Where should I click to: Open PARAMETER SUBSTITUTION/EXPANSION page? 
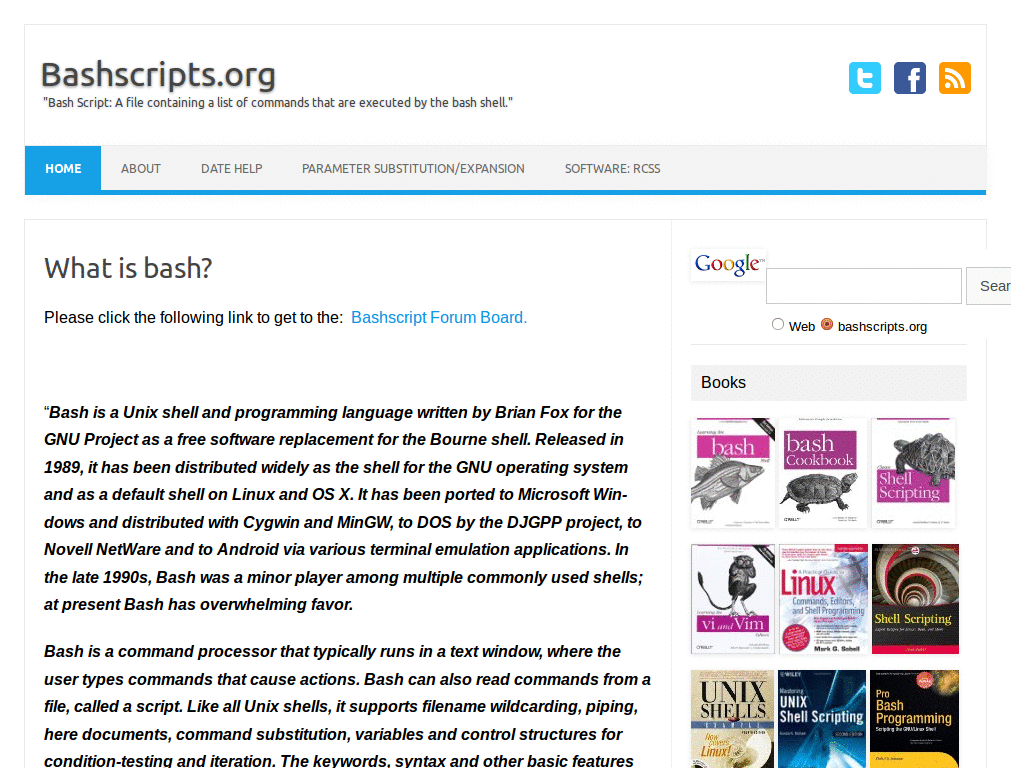413,168
